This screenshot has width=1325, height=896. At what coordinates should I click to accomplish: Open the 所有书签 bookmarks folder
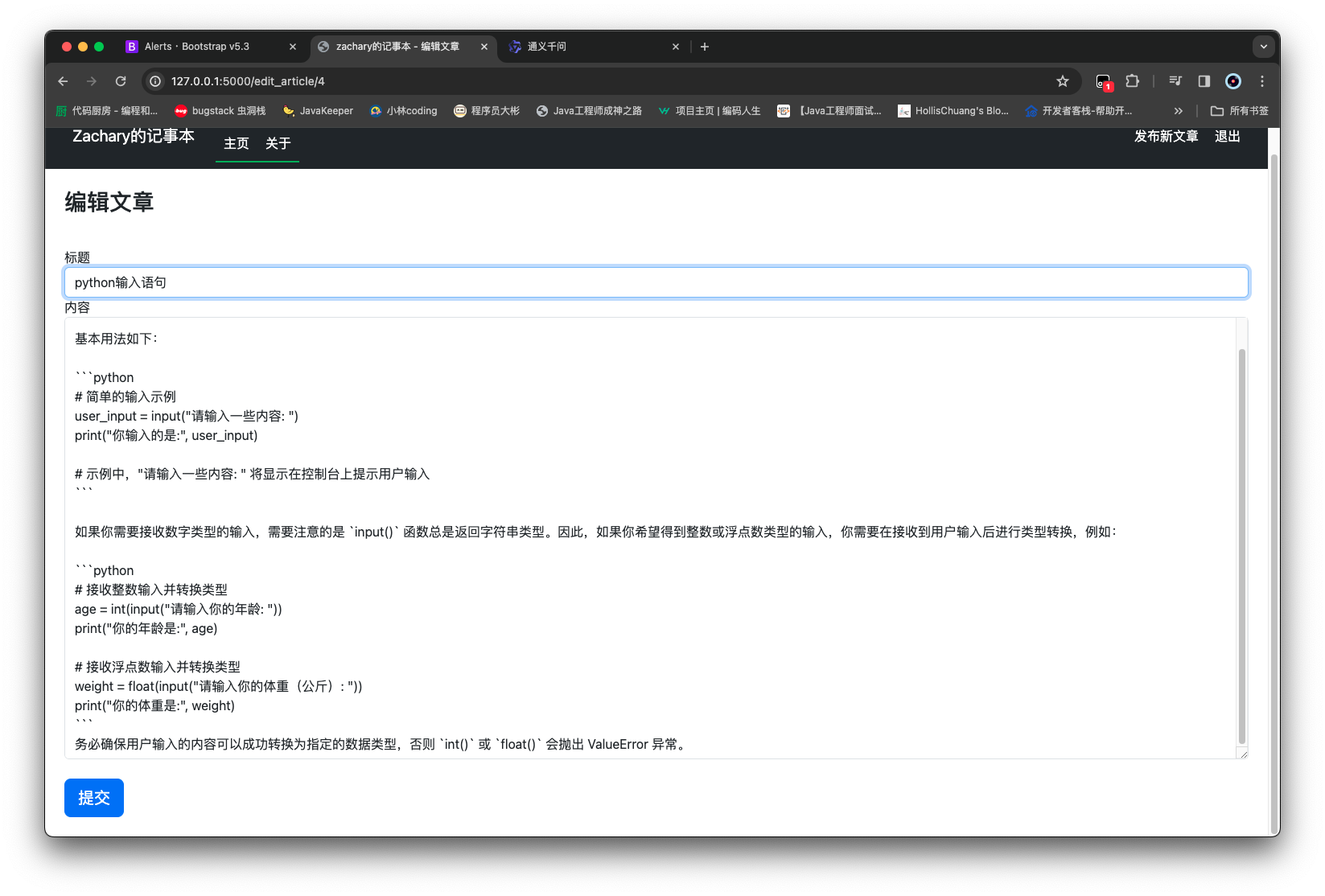click(1240, 111)
